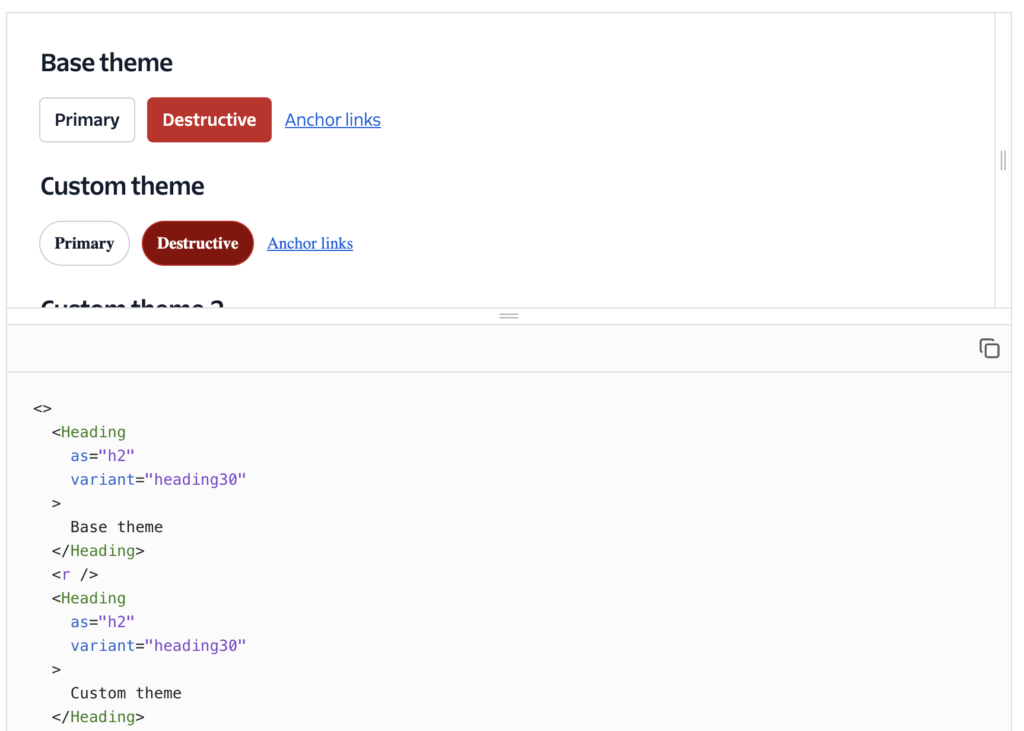Click the closing Heading tag in the code
The height and width of the screenshot is (731, 1024).
point(97,550)
